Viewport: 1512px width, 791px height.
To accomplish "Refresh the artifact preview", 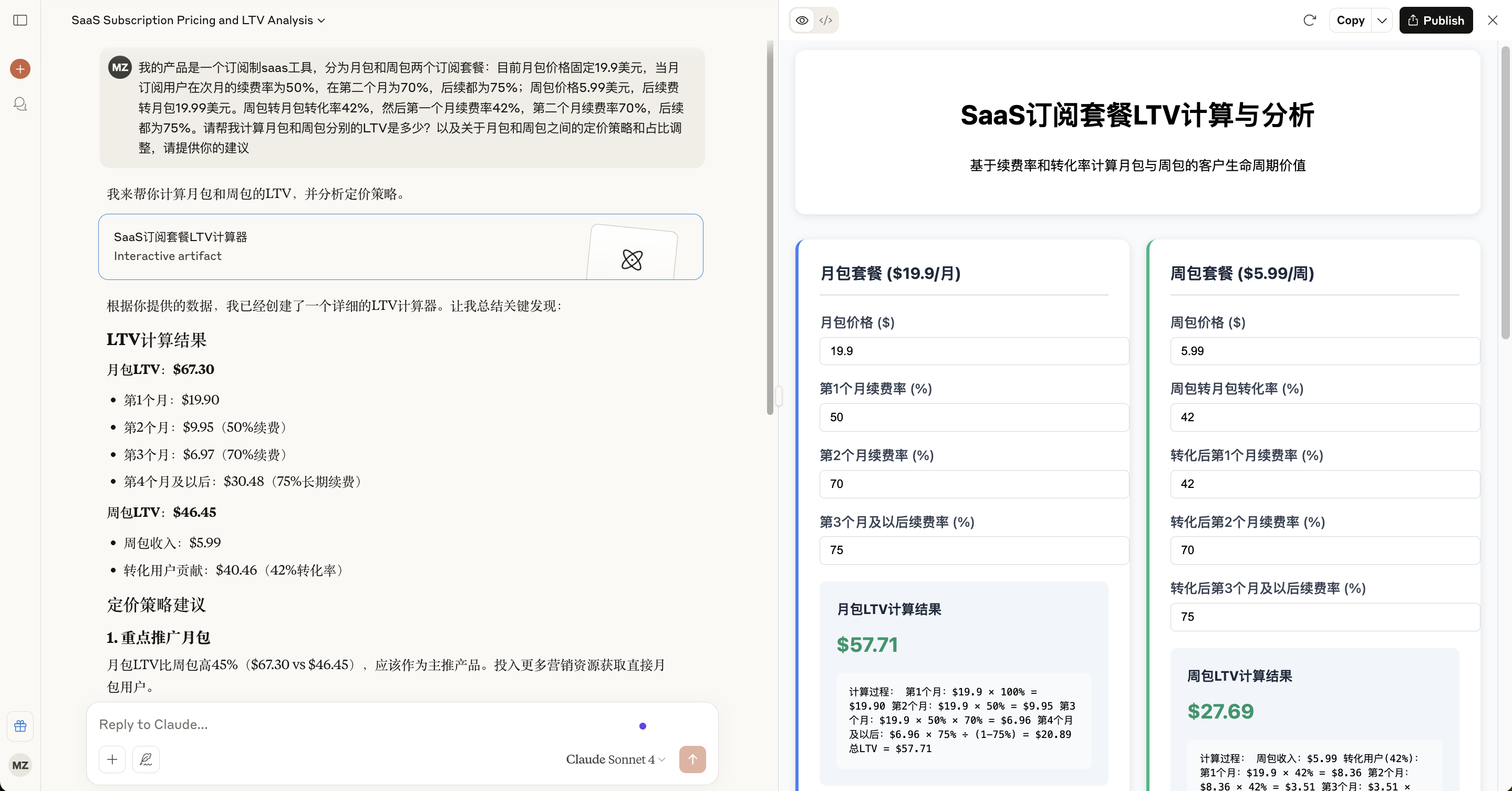I will tap(1309, 20).
